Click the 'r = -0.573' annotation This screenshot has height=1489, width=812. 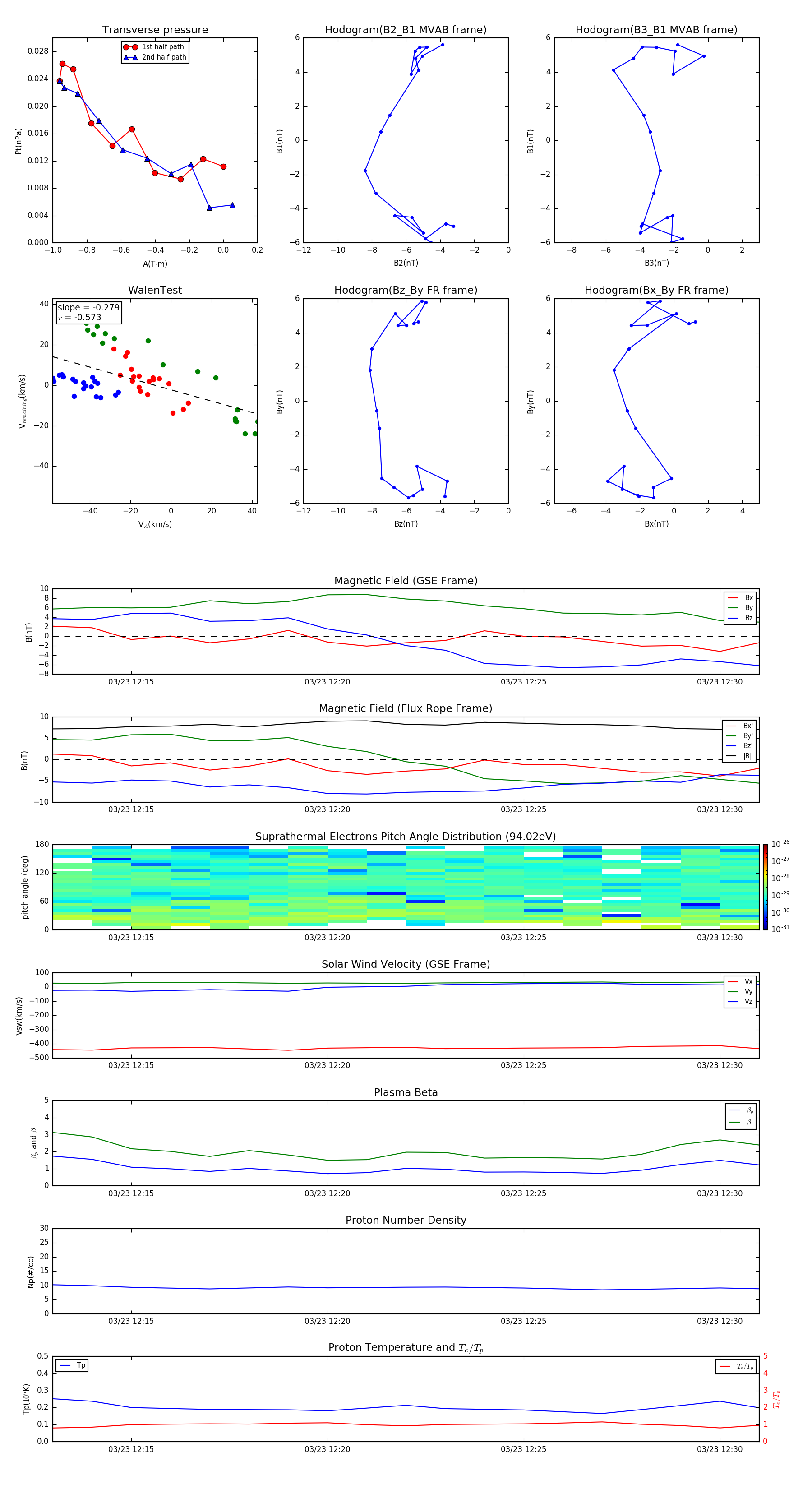80,317
